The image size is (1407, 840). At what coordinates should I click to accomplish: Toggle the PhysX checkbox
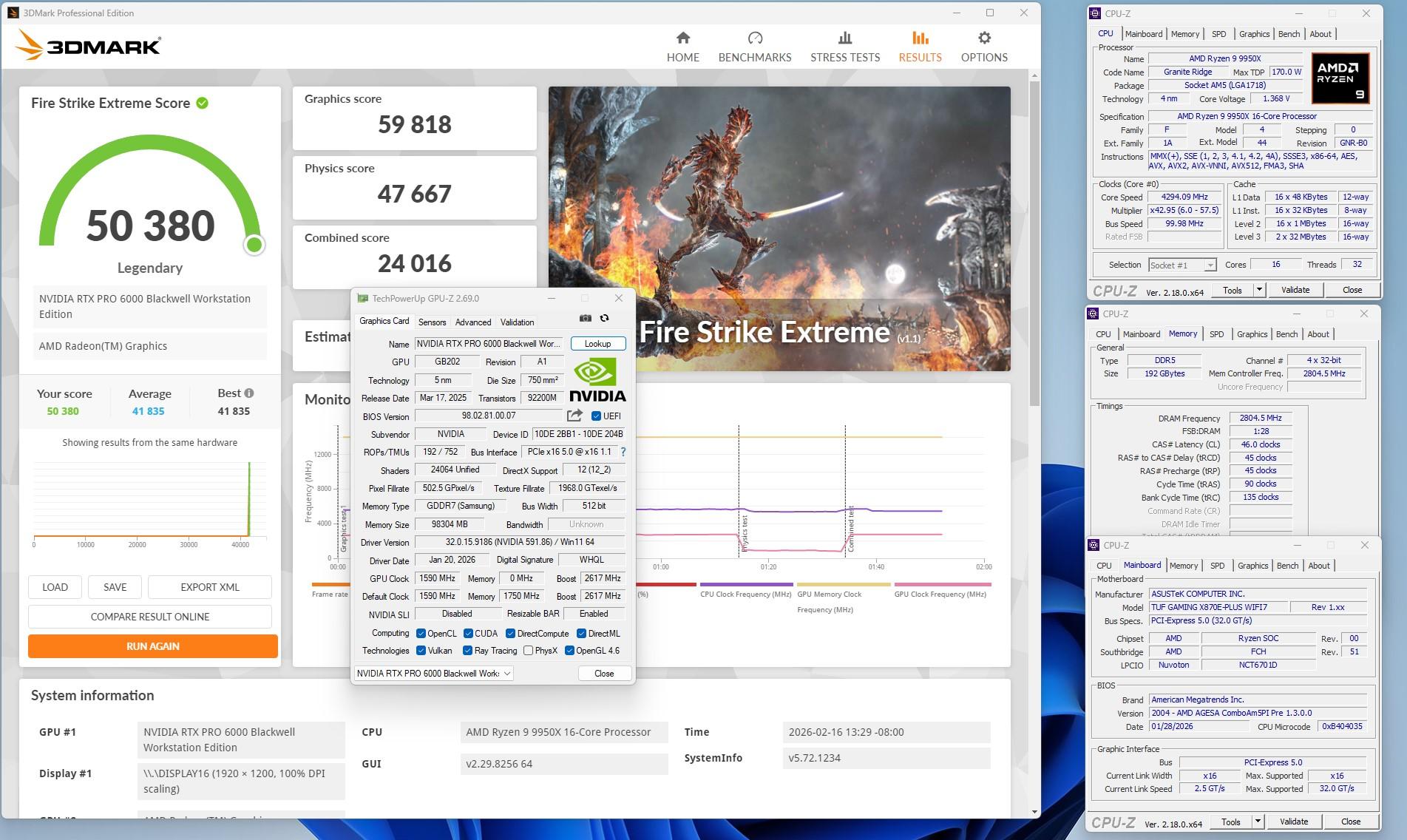[528, 651]
